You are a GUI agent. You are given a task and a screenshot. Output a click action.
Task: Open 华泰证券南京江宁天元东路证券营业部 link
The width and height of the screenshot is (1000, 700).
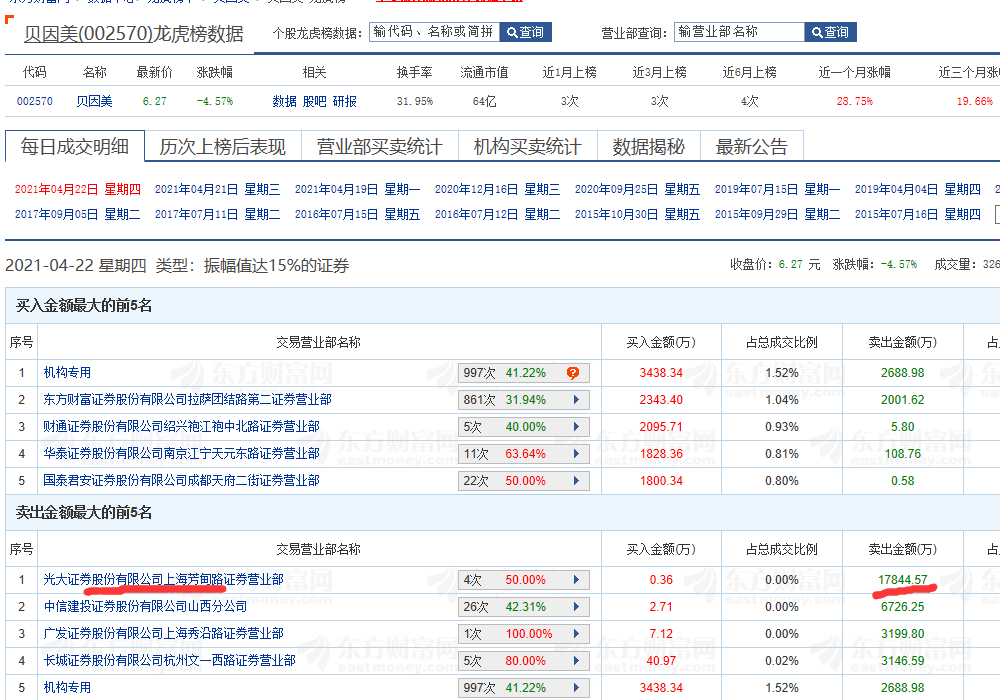point(182,454)
